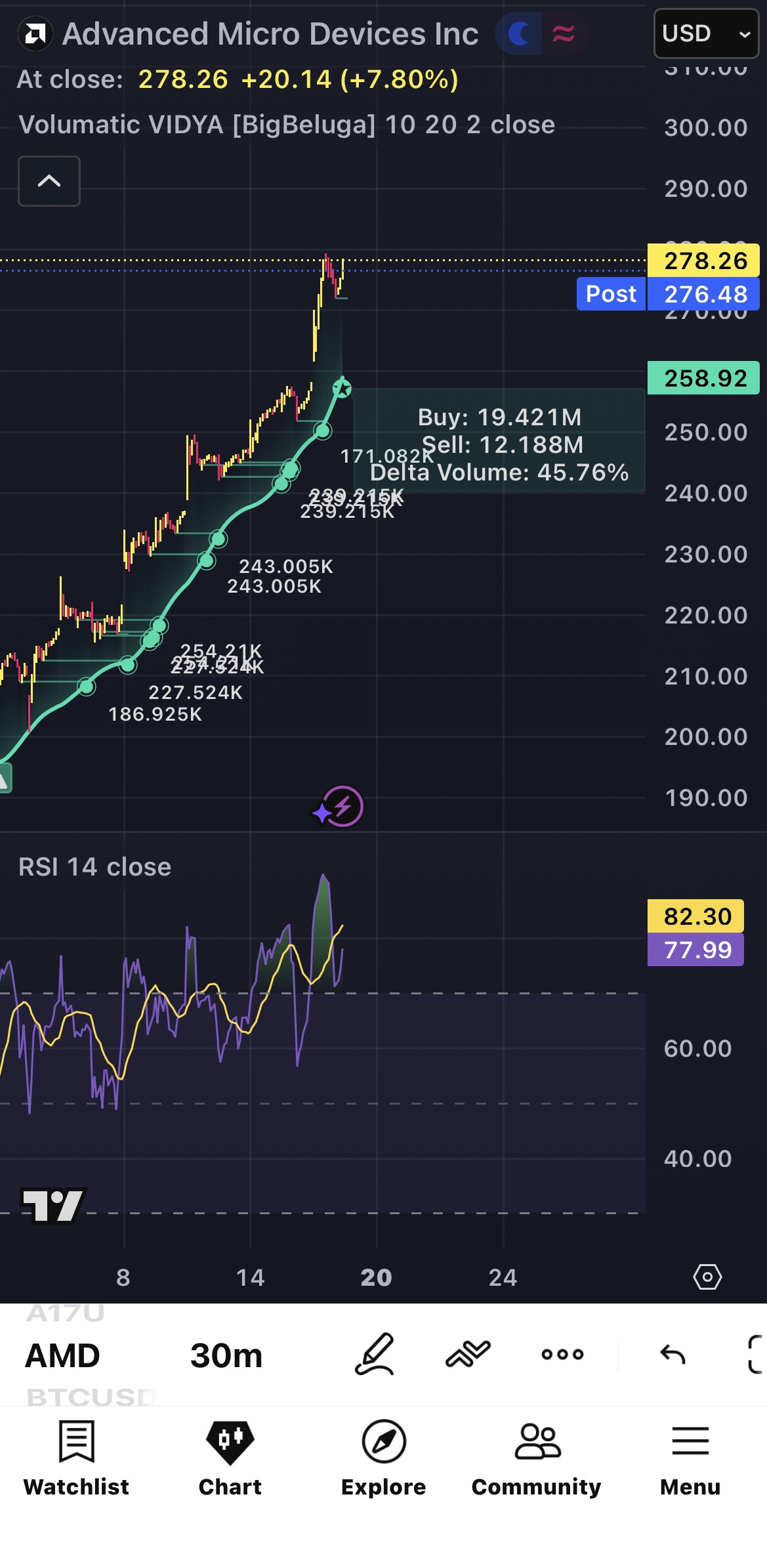
Task: Open the USD currency dropdown
Action: [707, 33]
